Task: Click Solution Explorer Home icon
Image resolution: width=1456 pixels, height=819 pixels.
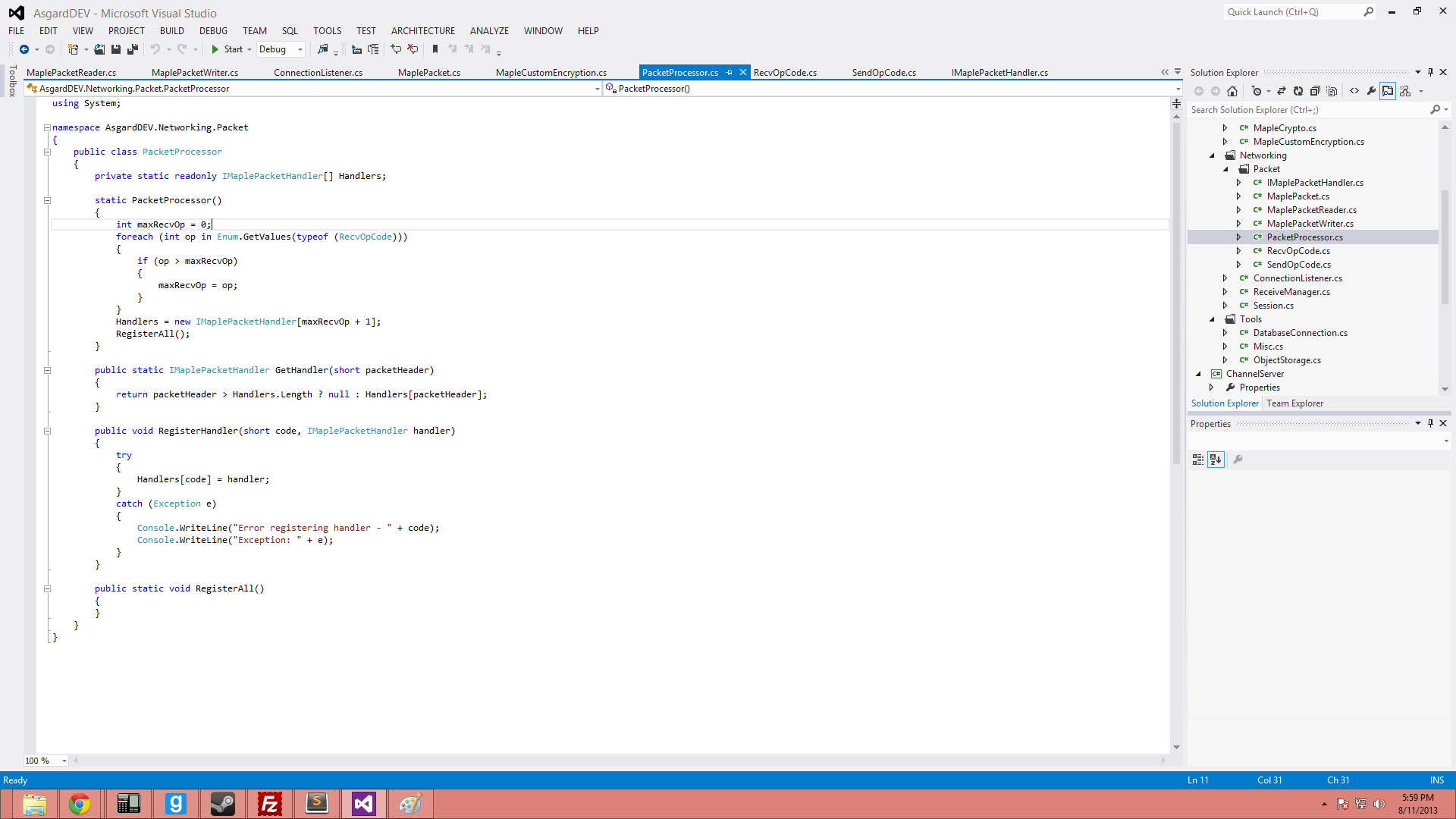Action: click(1232, 91)
